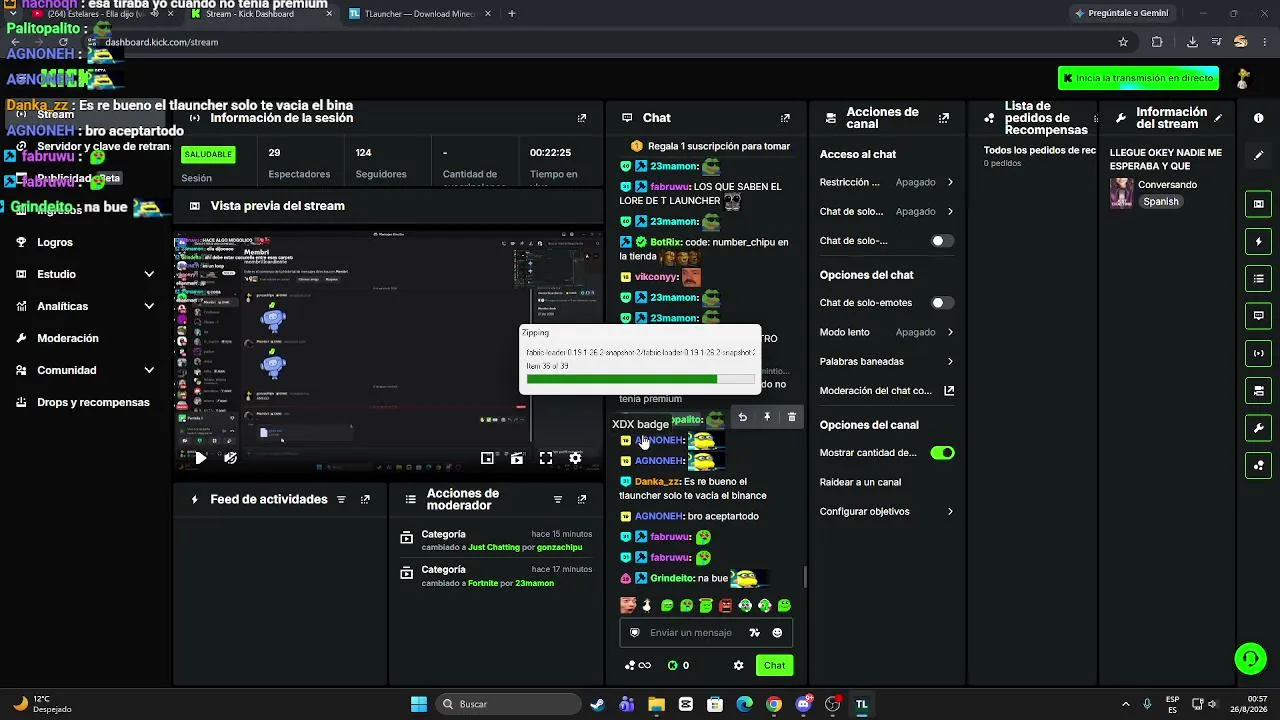The image size is (1280, 720).
Task: Open Palabras baneadas settings
Action: tap(887, 361)
